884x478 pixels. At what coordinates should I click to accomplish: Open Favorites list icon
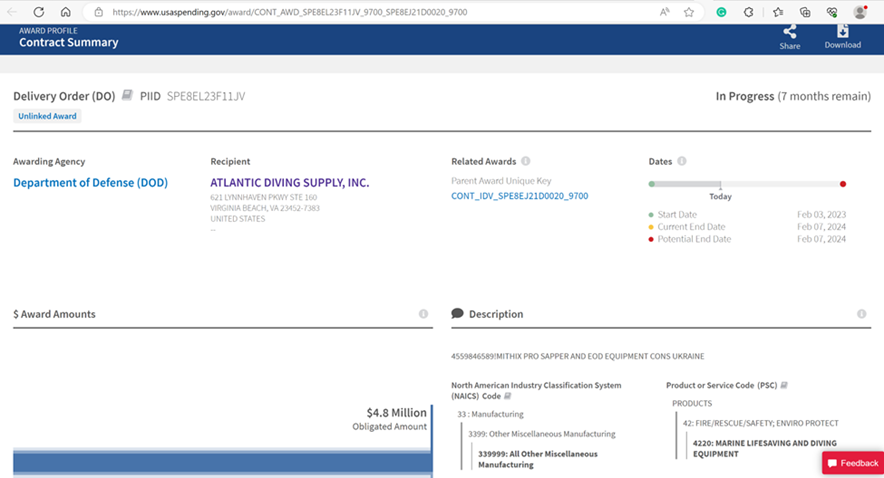point(778,12)
